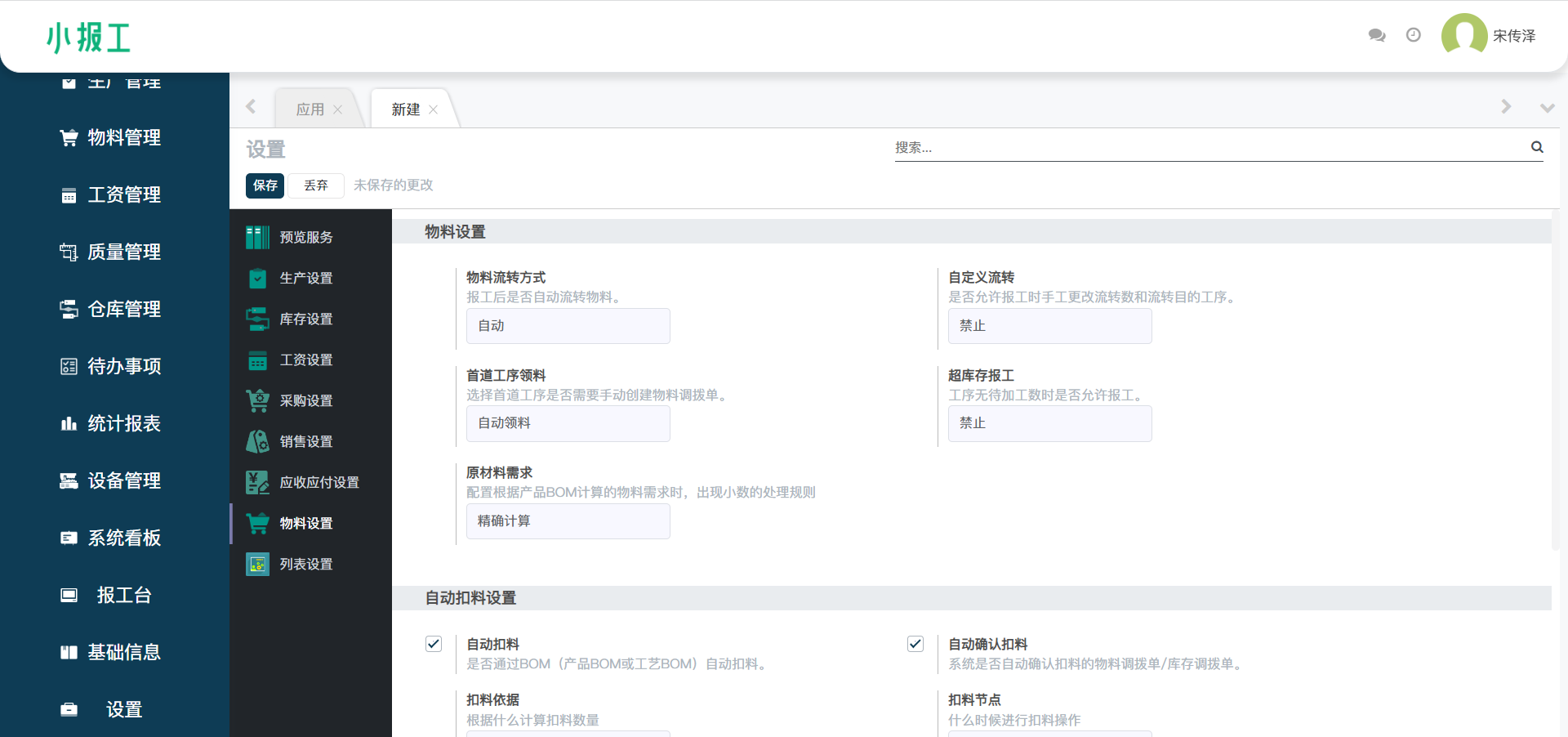Click the 保存 button
The width and height of the screenshot is (1568, 737).
click(265, 185)
